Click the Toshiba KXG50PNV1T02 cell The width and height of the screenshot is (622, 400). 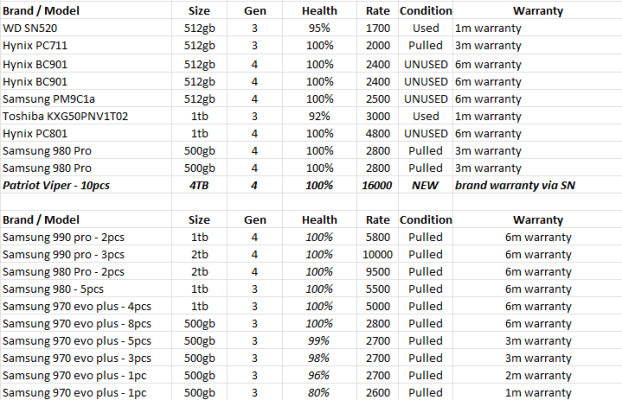pos(86,116)
